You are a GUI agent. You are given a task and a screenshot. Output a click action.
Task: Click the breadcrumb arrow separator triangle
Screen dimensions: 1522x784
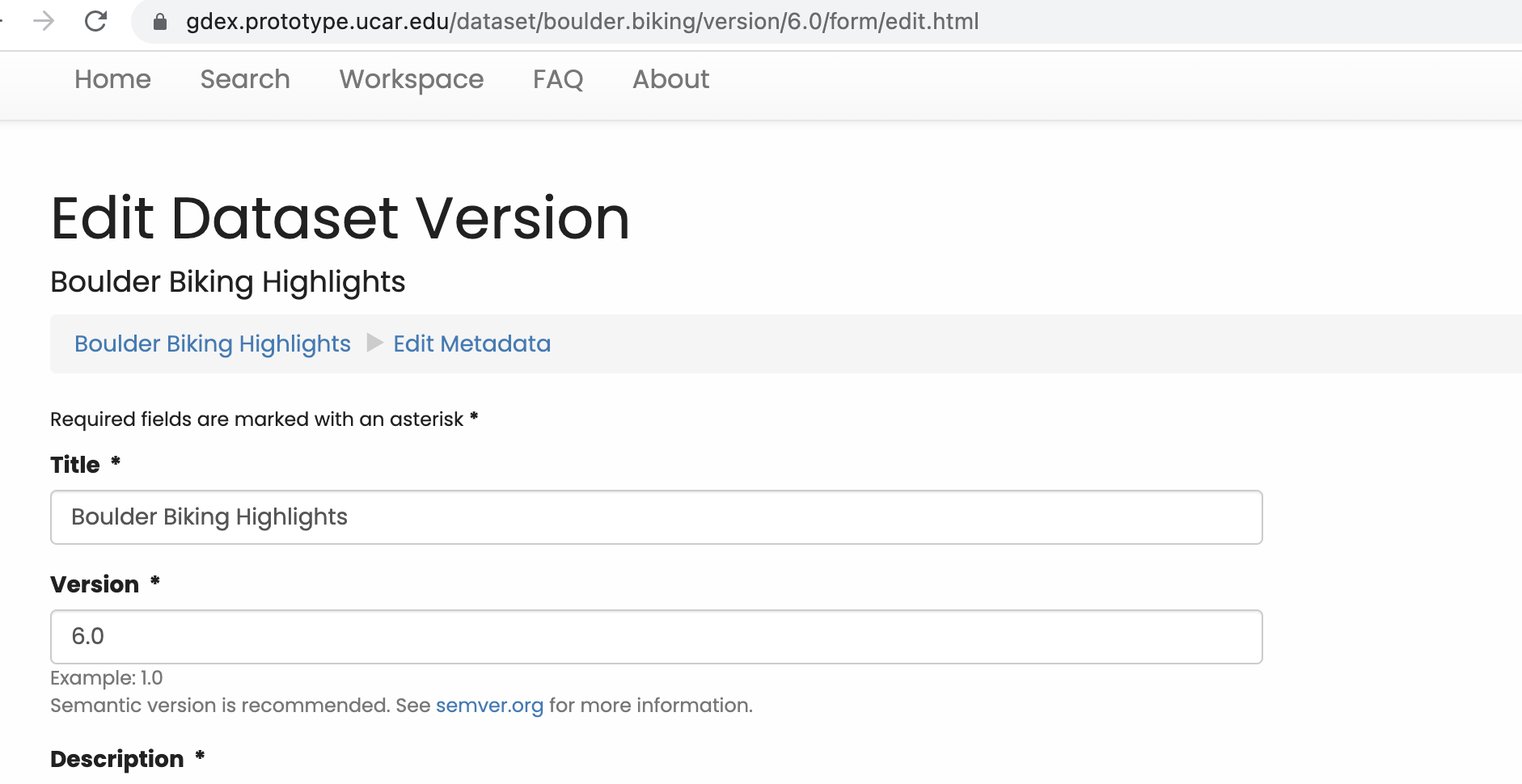374,343
